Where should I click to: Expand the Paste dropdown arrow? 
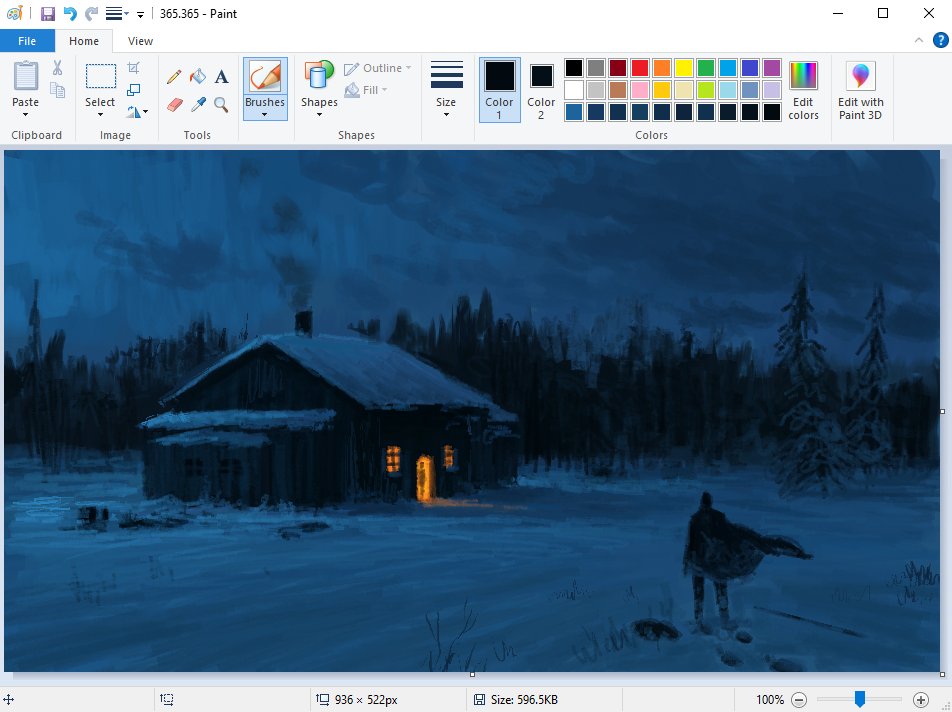26,115
